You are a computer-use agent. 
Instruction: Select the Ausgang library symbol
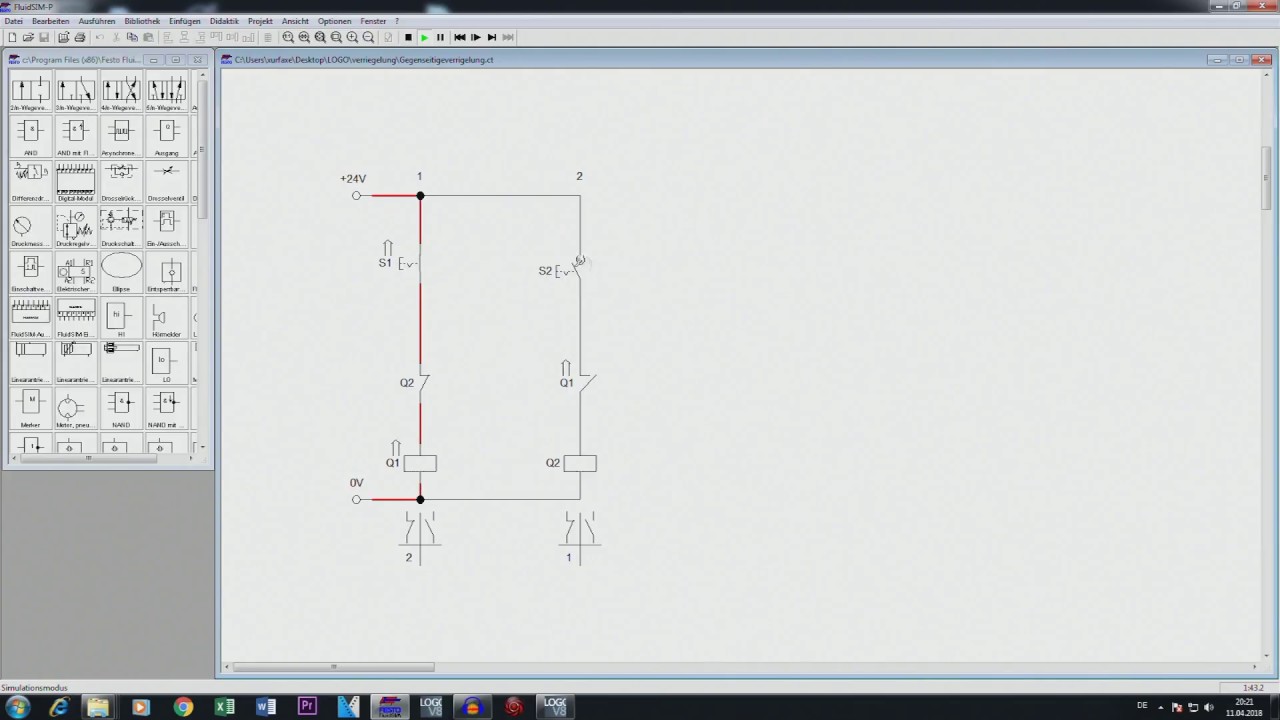point(166,138)
